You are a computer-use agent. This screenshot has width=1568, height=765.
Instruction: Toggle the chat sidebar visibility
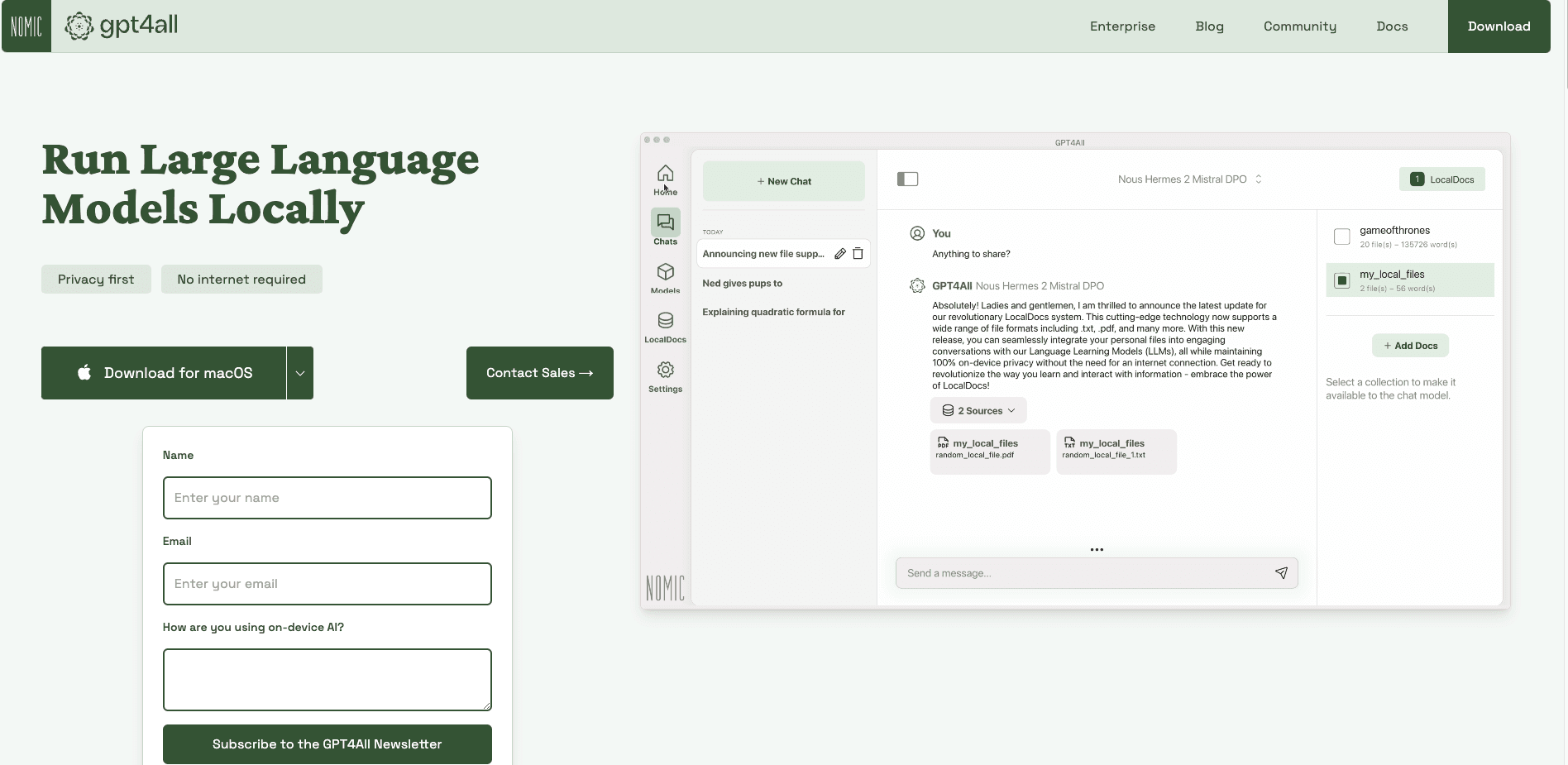(x=907, y=179)
